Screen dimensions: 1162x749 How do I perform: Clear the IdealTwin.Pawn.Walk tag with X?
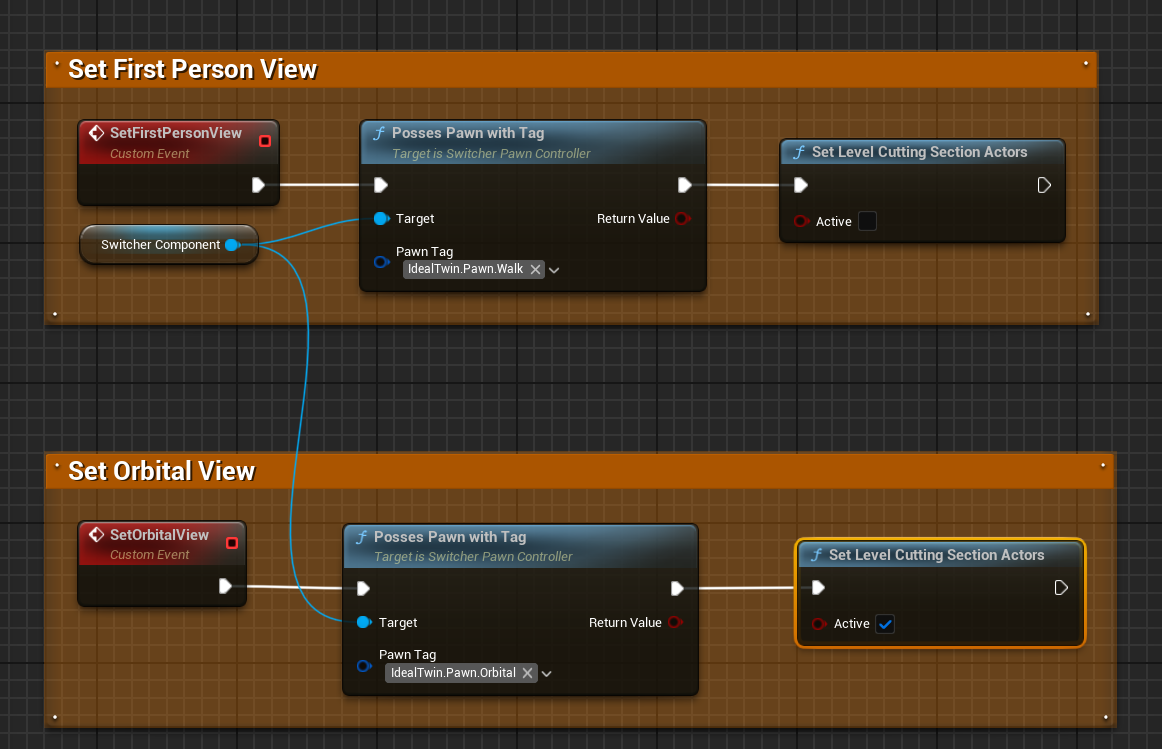pos(535,269)
